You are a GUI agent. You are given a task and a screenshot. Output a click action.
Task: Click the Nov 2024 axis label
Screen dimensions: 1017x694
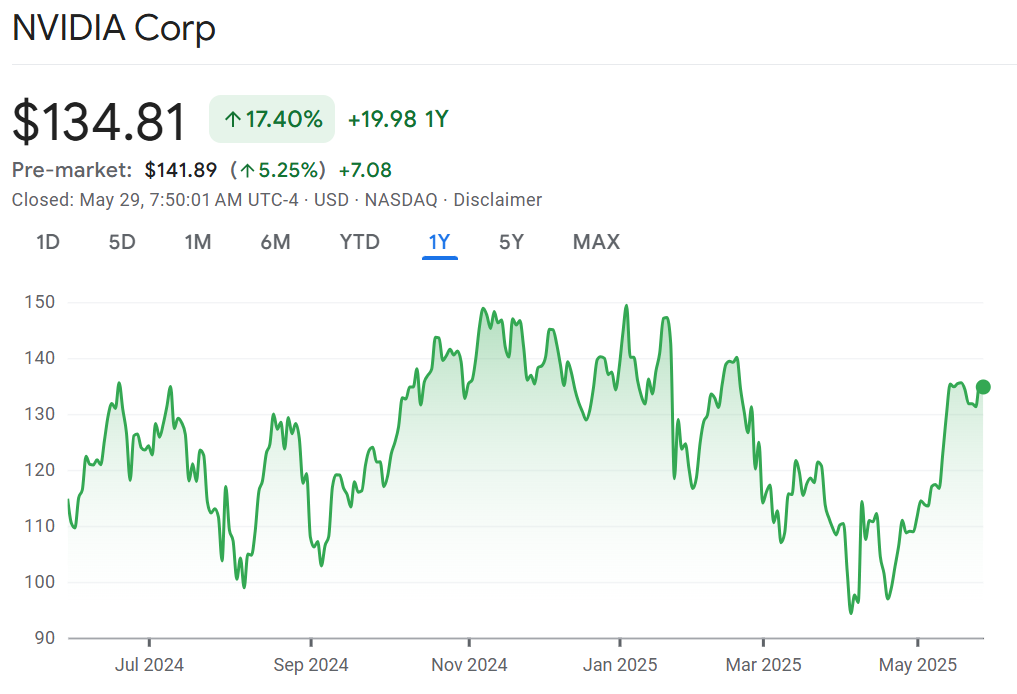pyautogui.click(x=467, y=664)
